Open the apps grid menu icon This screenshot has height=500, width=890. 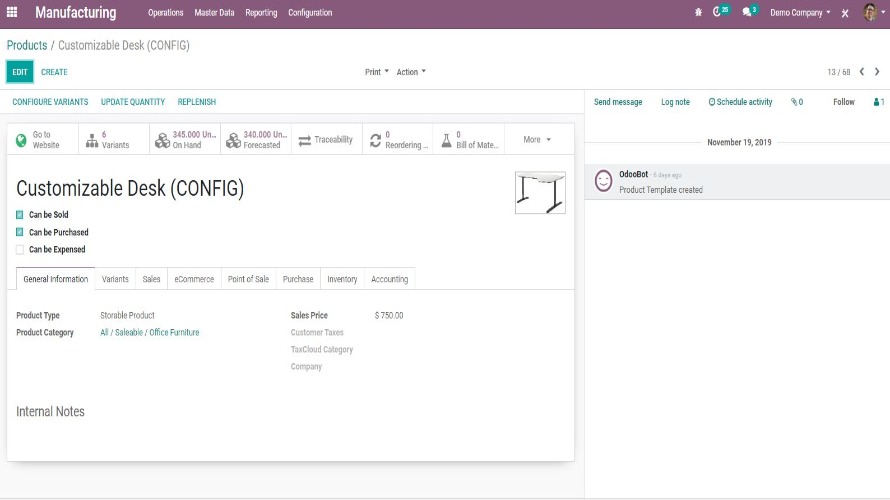12,13
